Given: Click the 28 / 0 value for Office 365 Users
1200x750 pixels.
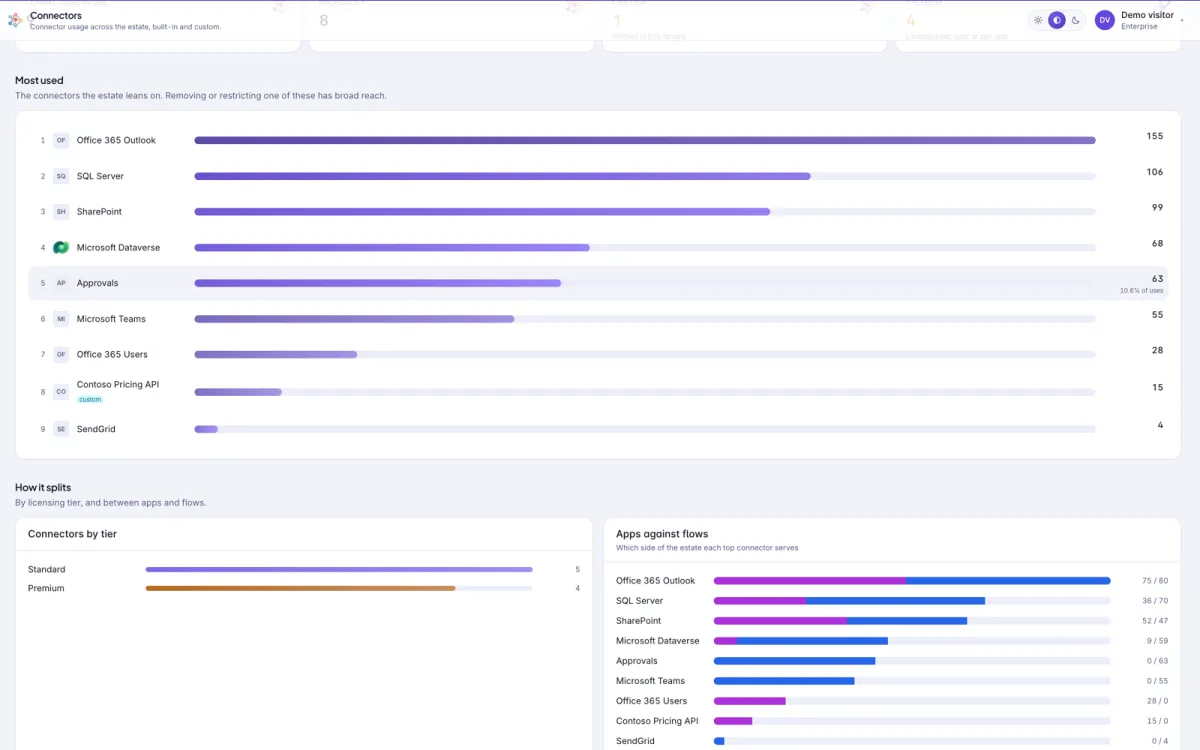Looking at the screenshot, I should [x=1157, y=701].
